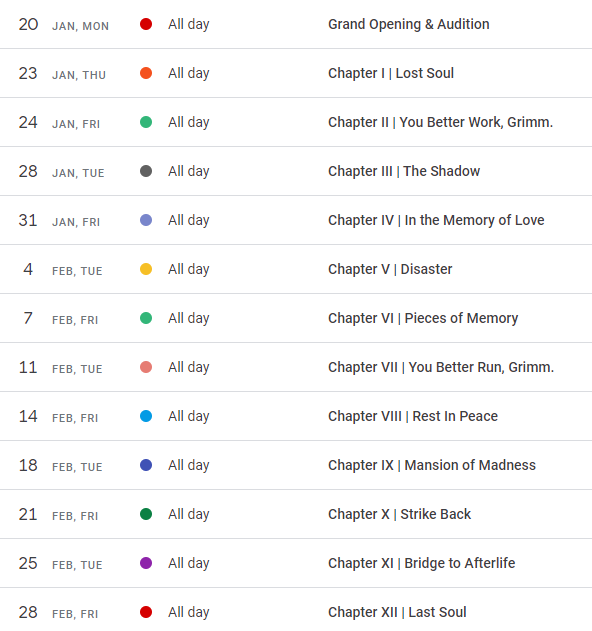The width and height of the screenshot is (592, 631).
Task: Open the Grand Opening & Audition event
Action: (x=408, y=24)
